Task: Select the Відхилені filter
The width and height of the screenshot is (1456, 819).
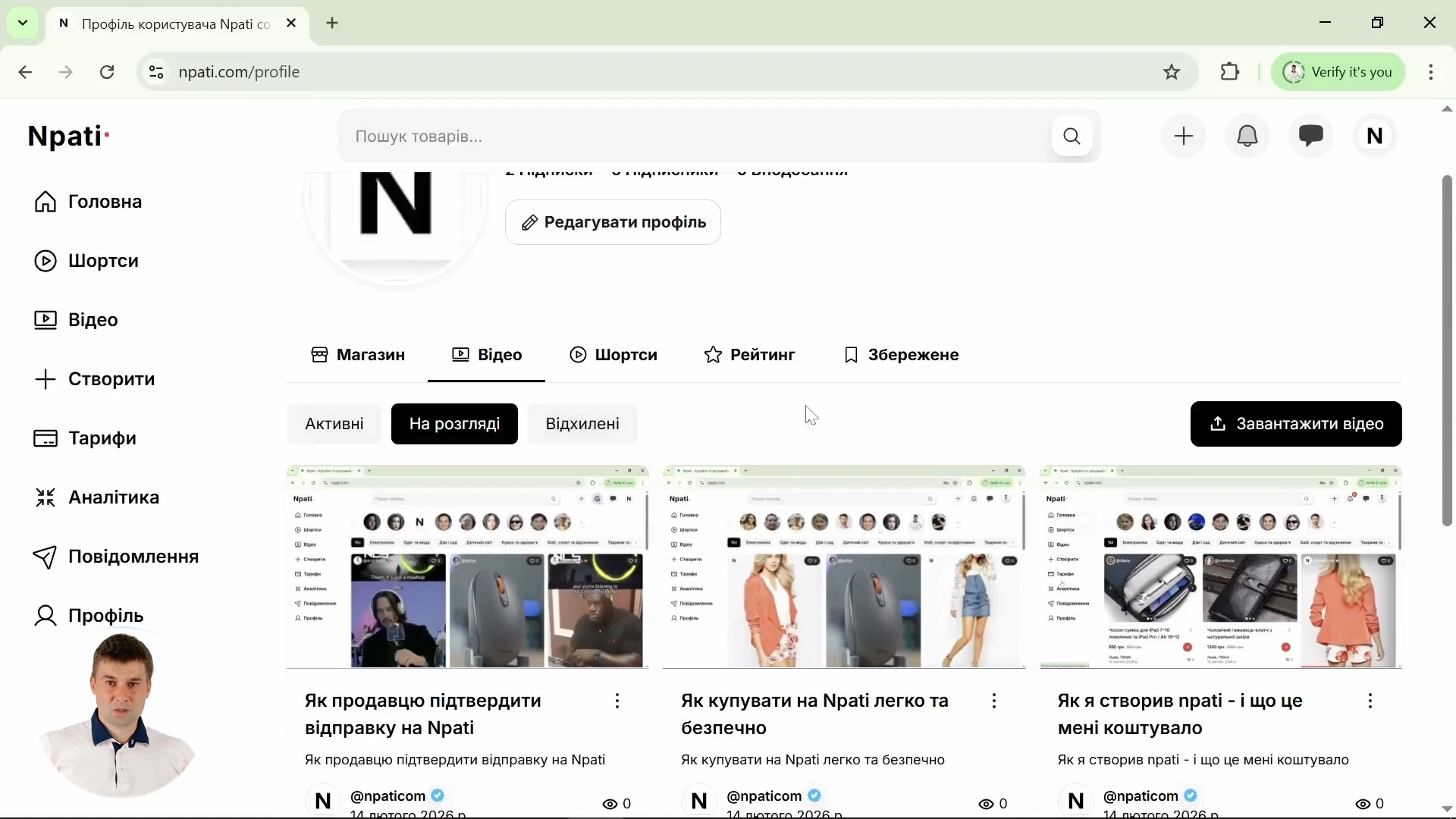Action: (582, 424)
